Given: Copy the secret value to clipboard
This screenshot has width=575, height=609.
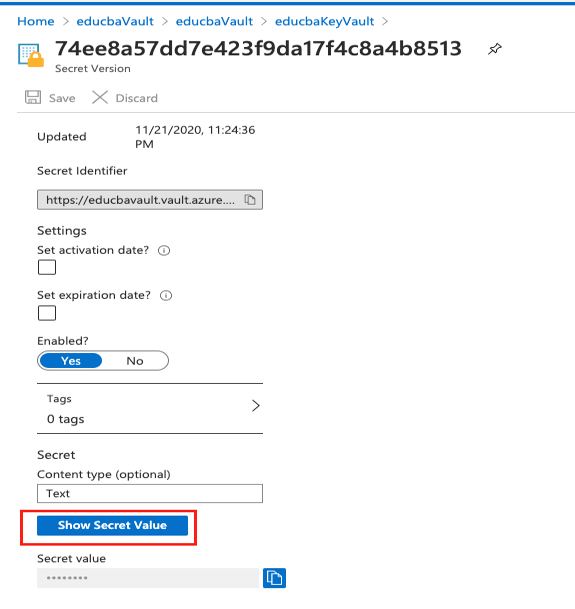Looking at the screenshot, I should [x=274, y=578].
